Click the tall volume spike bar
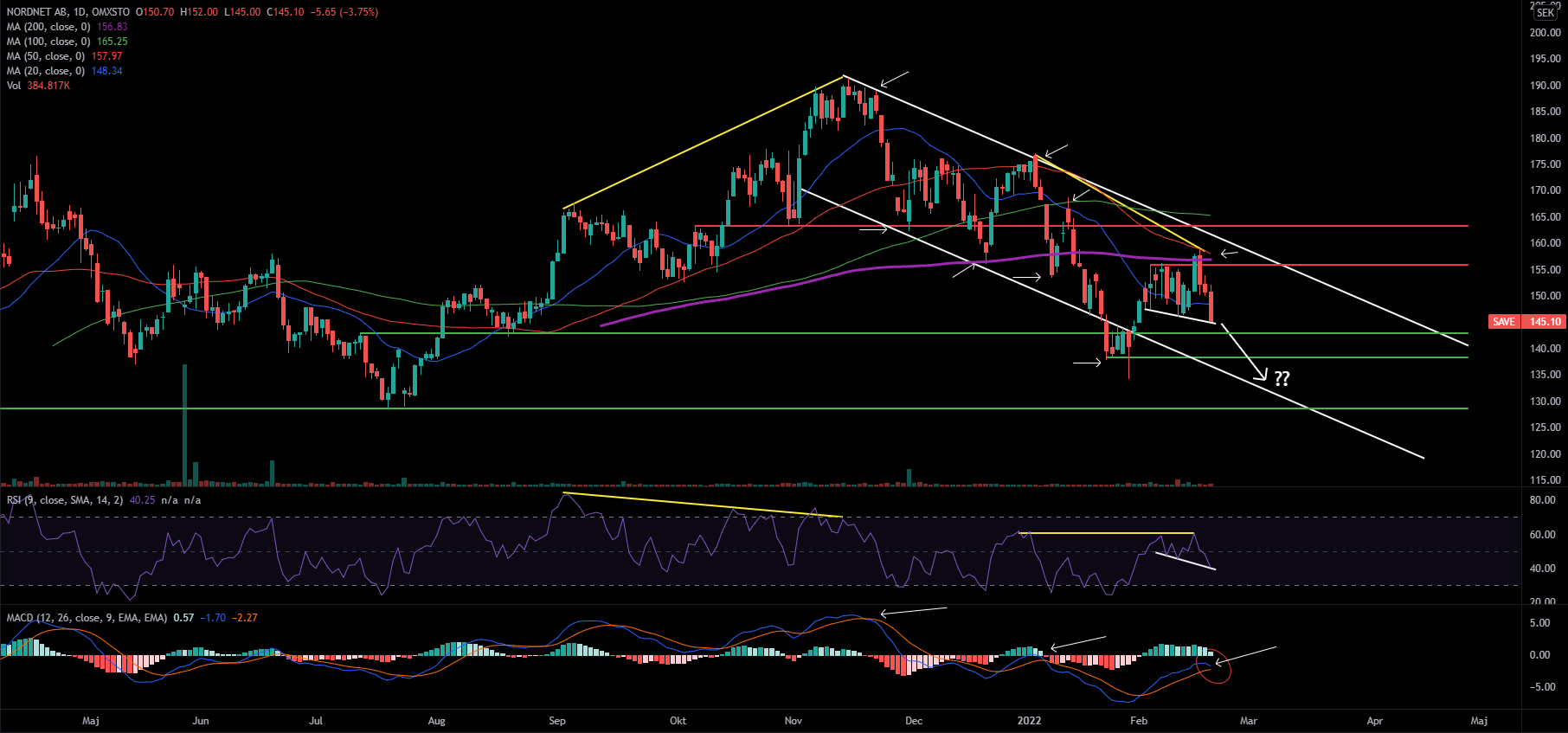Image resolution: width=1568 pixels, height=733 pixels. (184, 424)
